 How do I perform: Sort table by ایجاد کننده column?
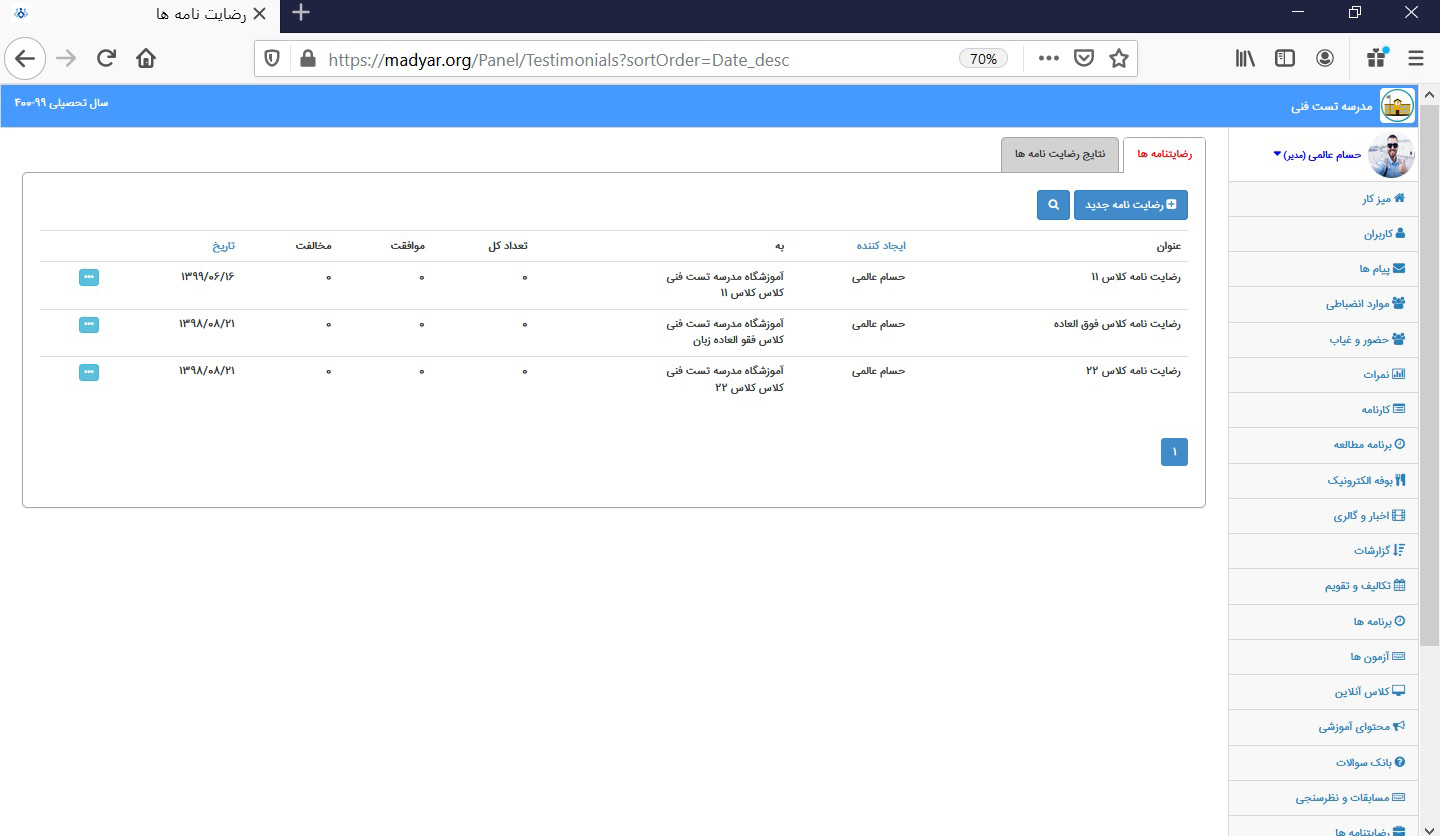click(881, 246)
